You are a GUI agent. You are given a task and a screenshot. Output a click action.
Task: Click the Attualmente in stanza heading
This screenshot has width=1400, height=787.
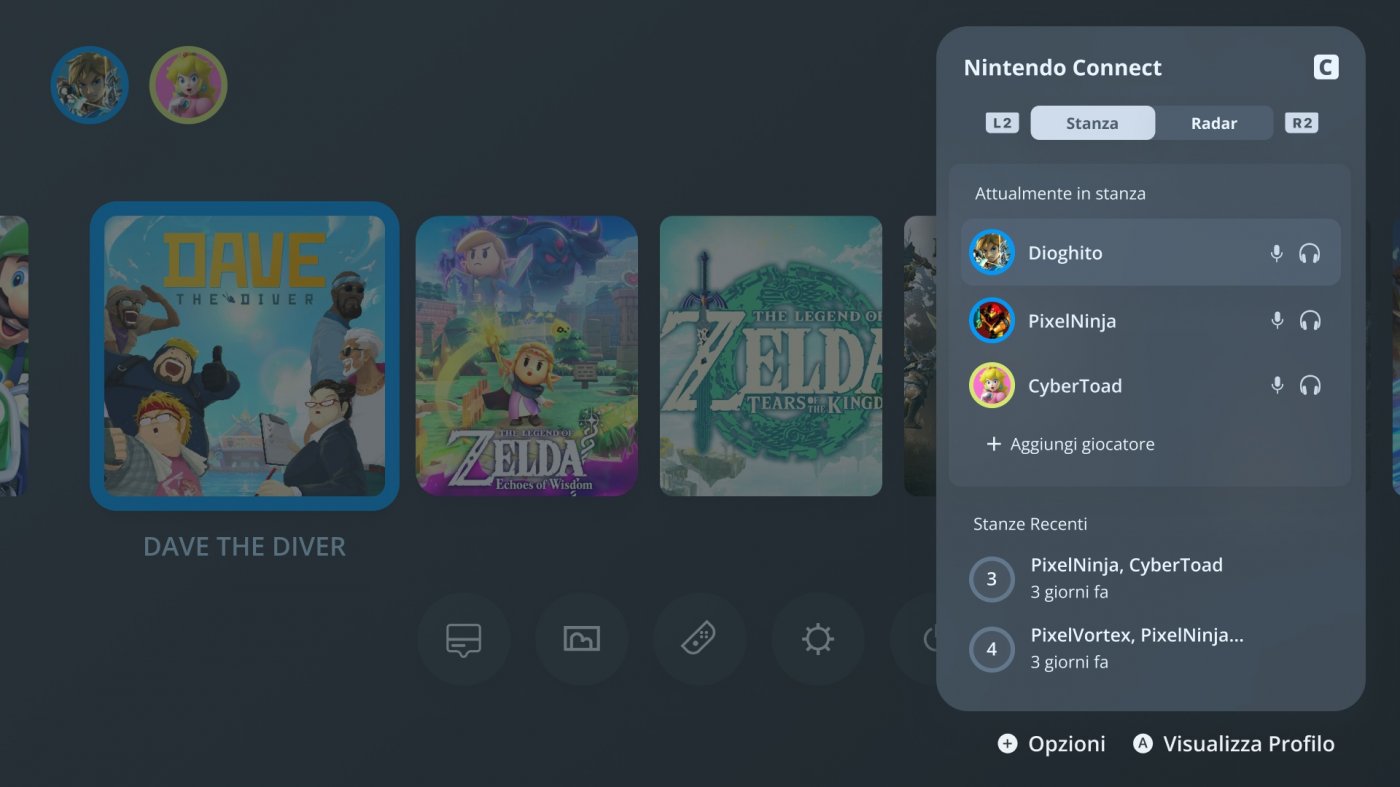coord(1060,194)
